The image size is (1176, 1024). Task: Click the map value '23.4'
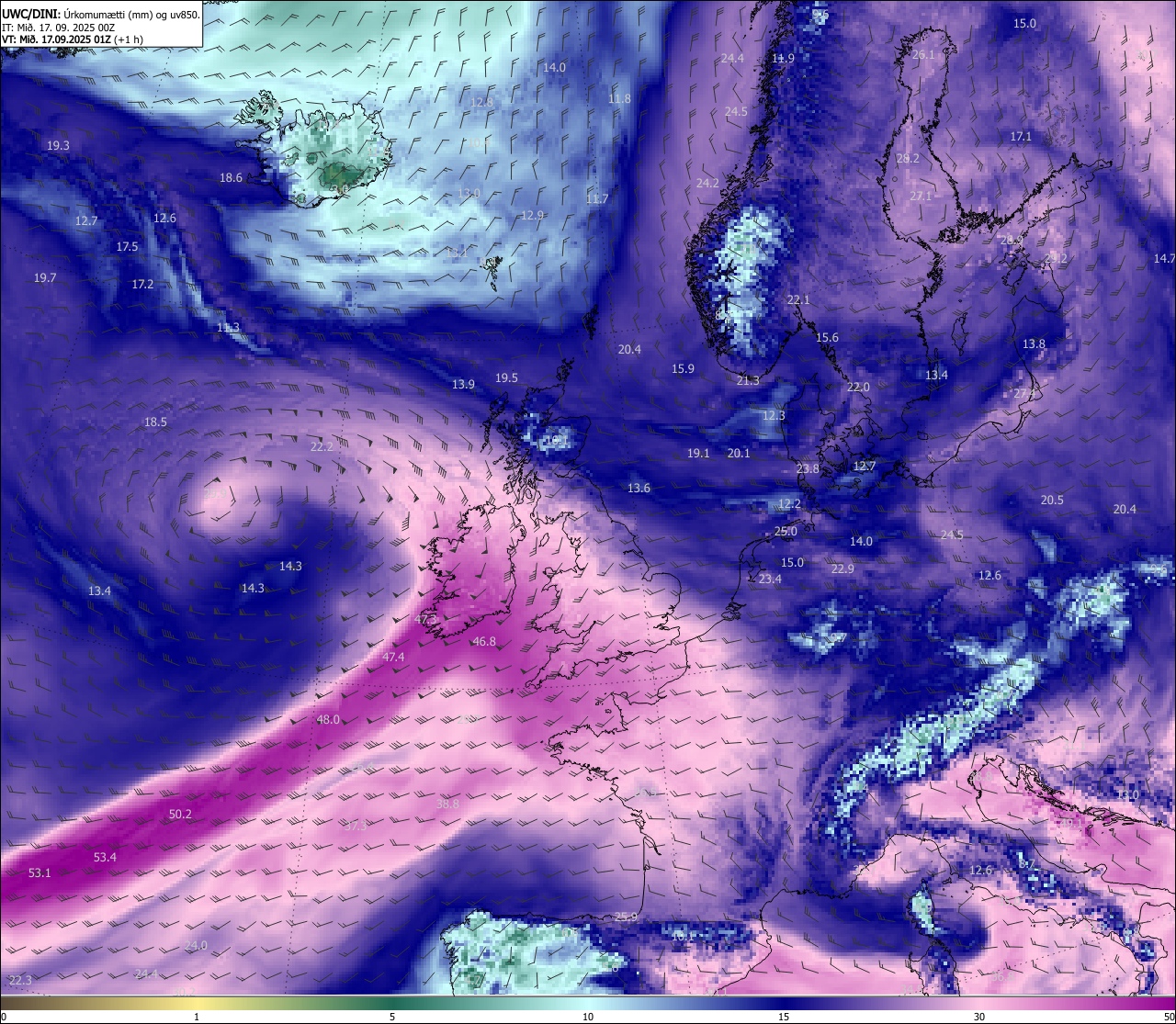tap(770, 579)
